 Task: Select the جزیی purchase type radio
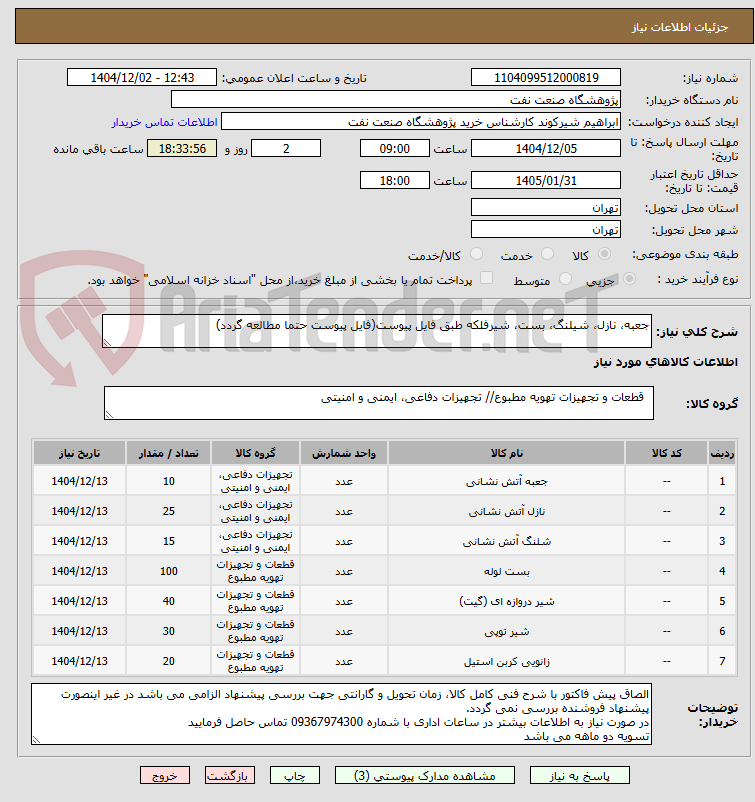coord(630,278)
